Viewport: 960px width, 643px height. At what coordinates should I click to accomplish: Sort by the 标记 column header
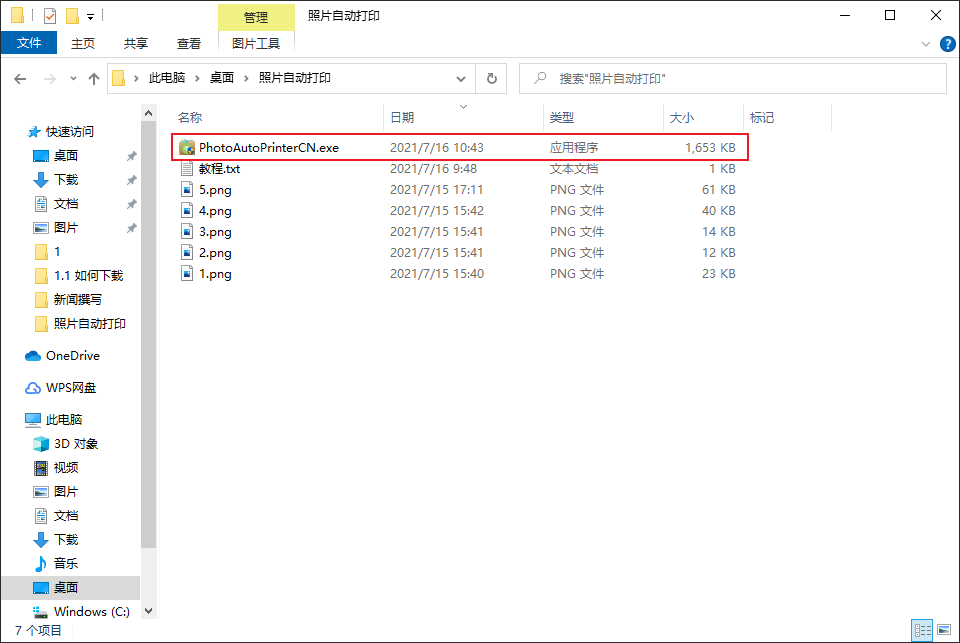click(x=762, y=118)
